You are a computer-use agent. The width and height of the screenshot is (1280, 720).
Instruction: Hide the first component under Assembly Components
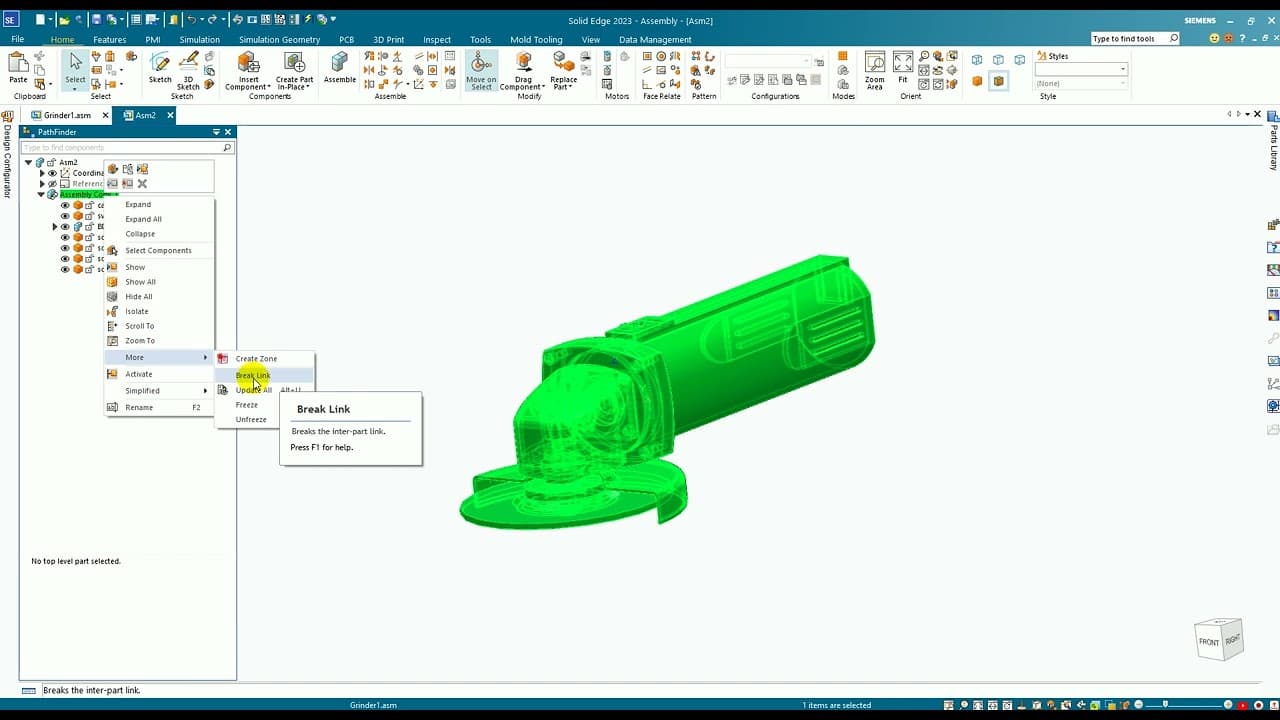pyautogui.click(x=65, y=205)
